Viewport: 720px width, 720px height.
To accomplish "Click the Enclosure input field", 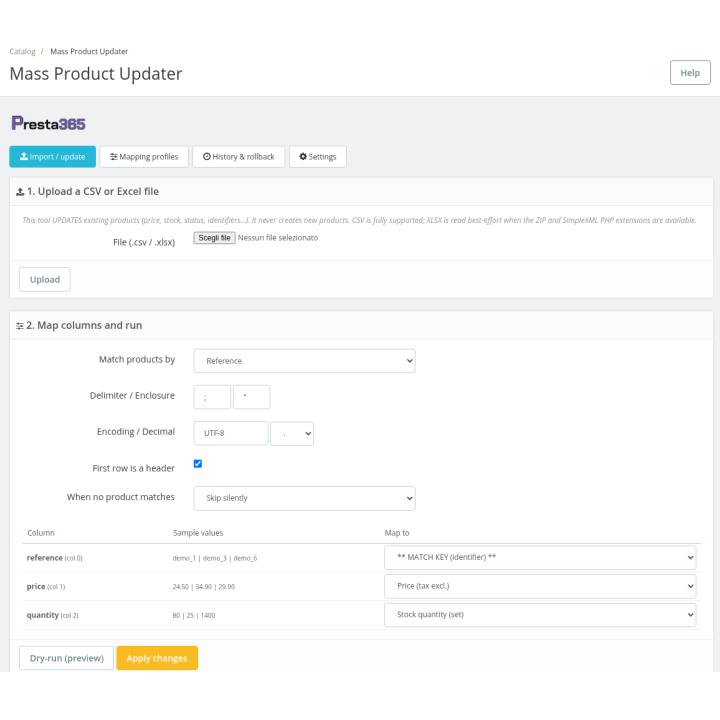I will click(252, 397).
